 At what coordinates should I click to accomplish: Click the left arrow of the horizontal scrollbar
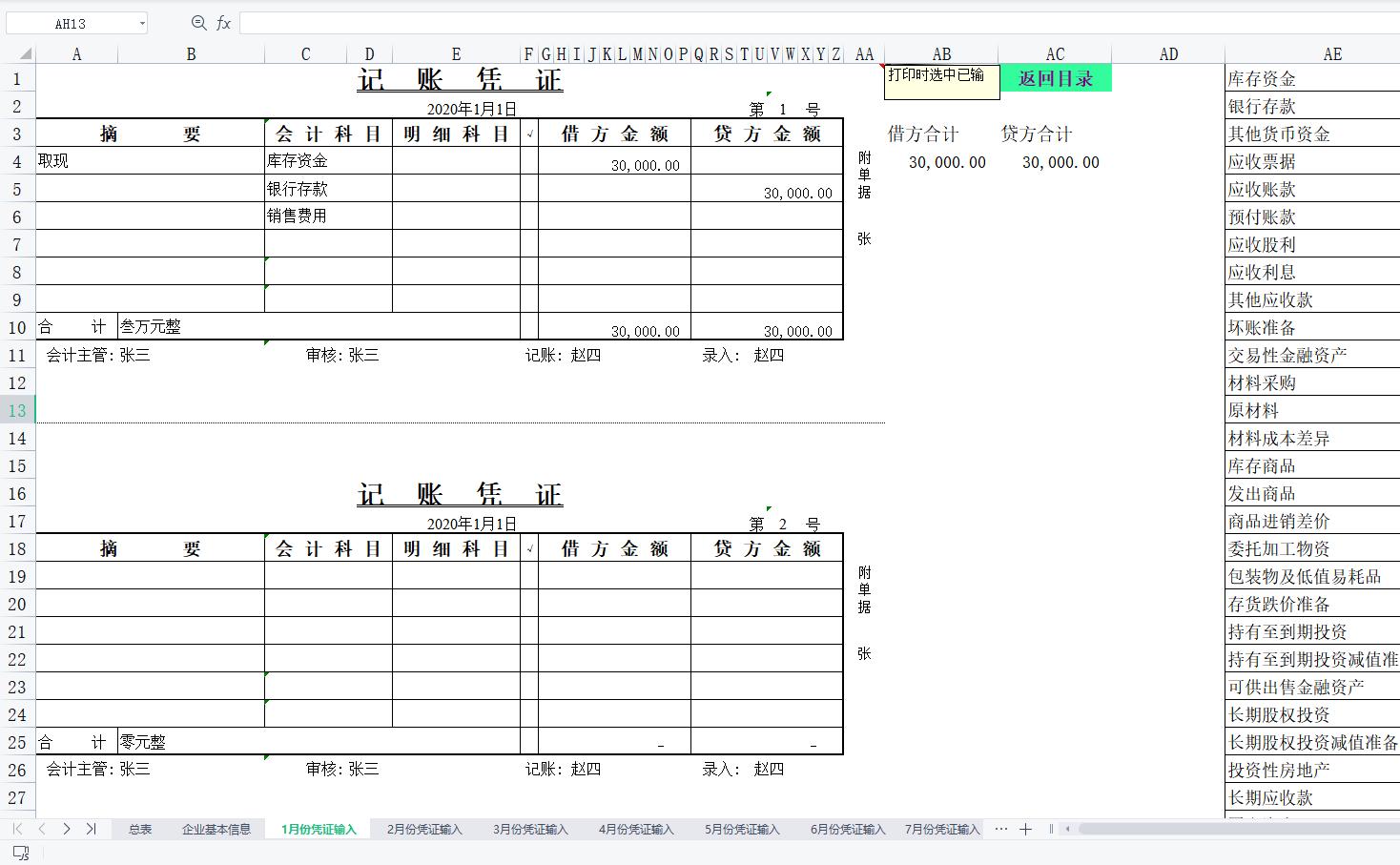point(1068,829)
